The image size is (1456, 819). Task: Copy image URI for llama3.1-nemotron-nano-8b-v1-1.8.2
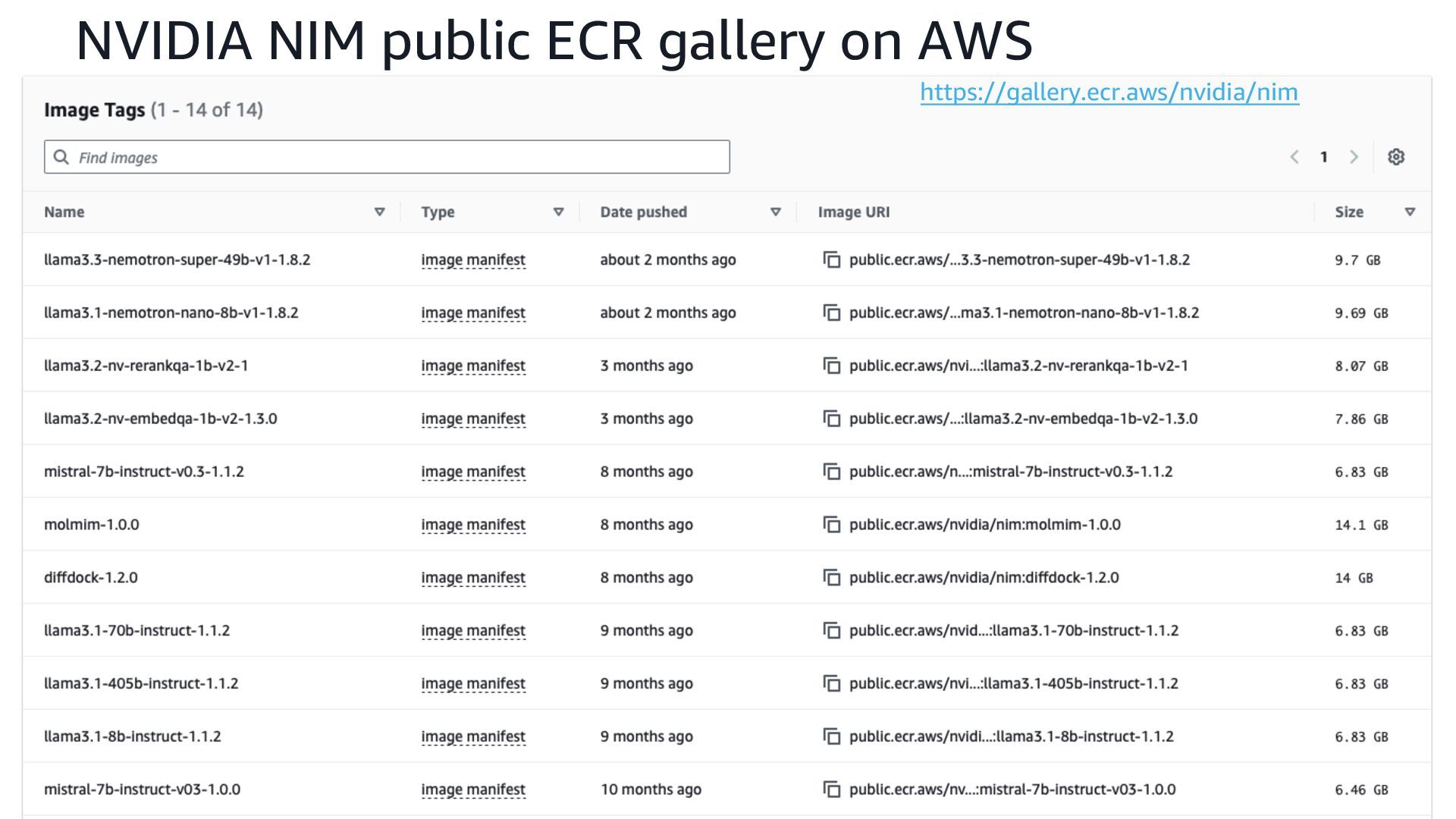click(832, 313)
